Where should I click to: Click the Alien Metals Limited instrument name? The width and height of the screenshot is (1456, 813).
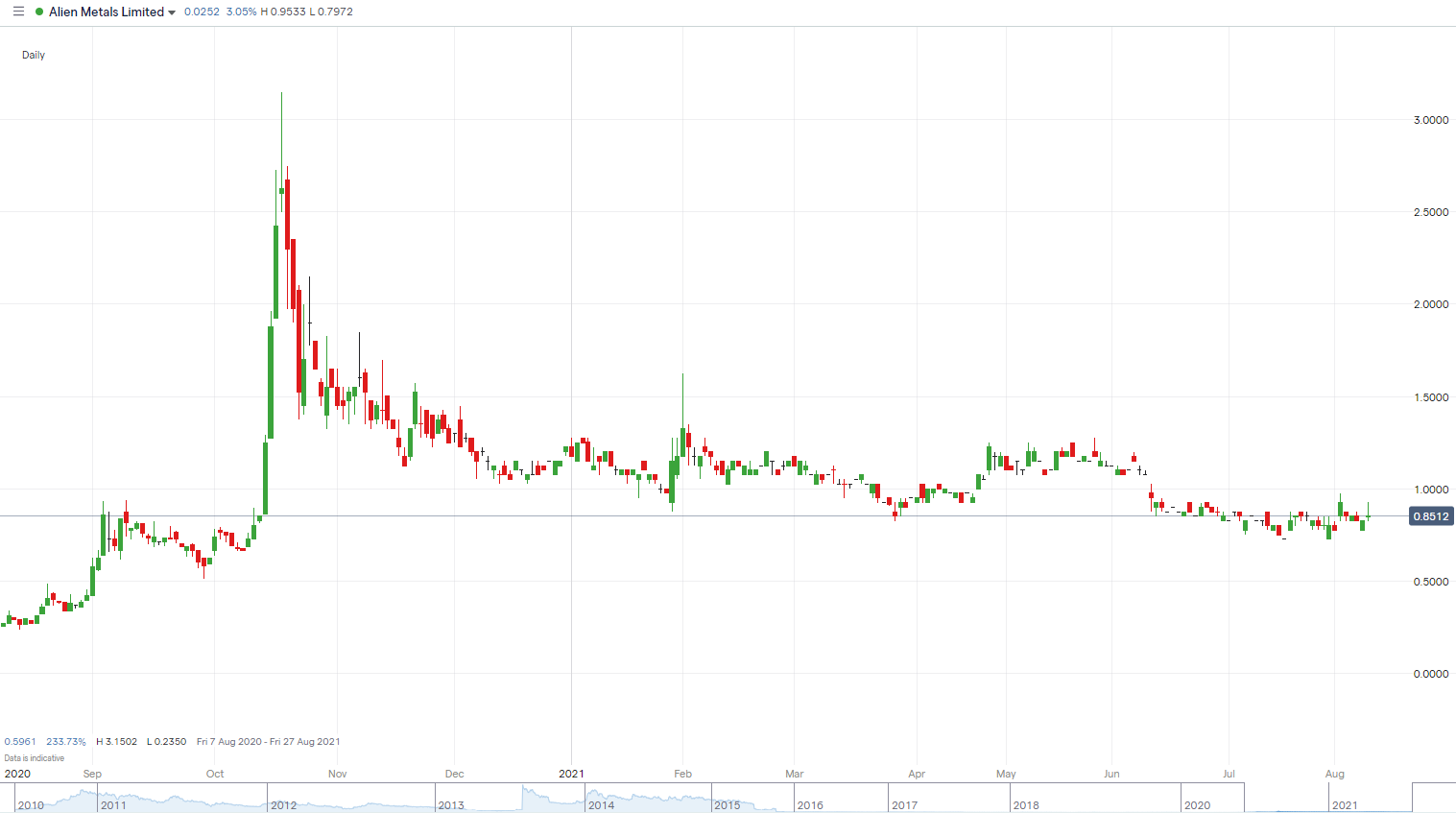click(106, 12)
